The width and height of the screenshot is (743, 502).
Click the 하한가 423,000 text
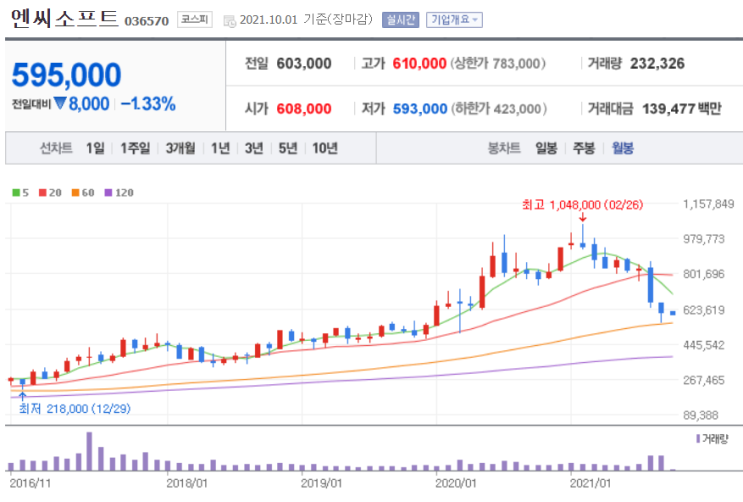[498, 109]
